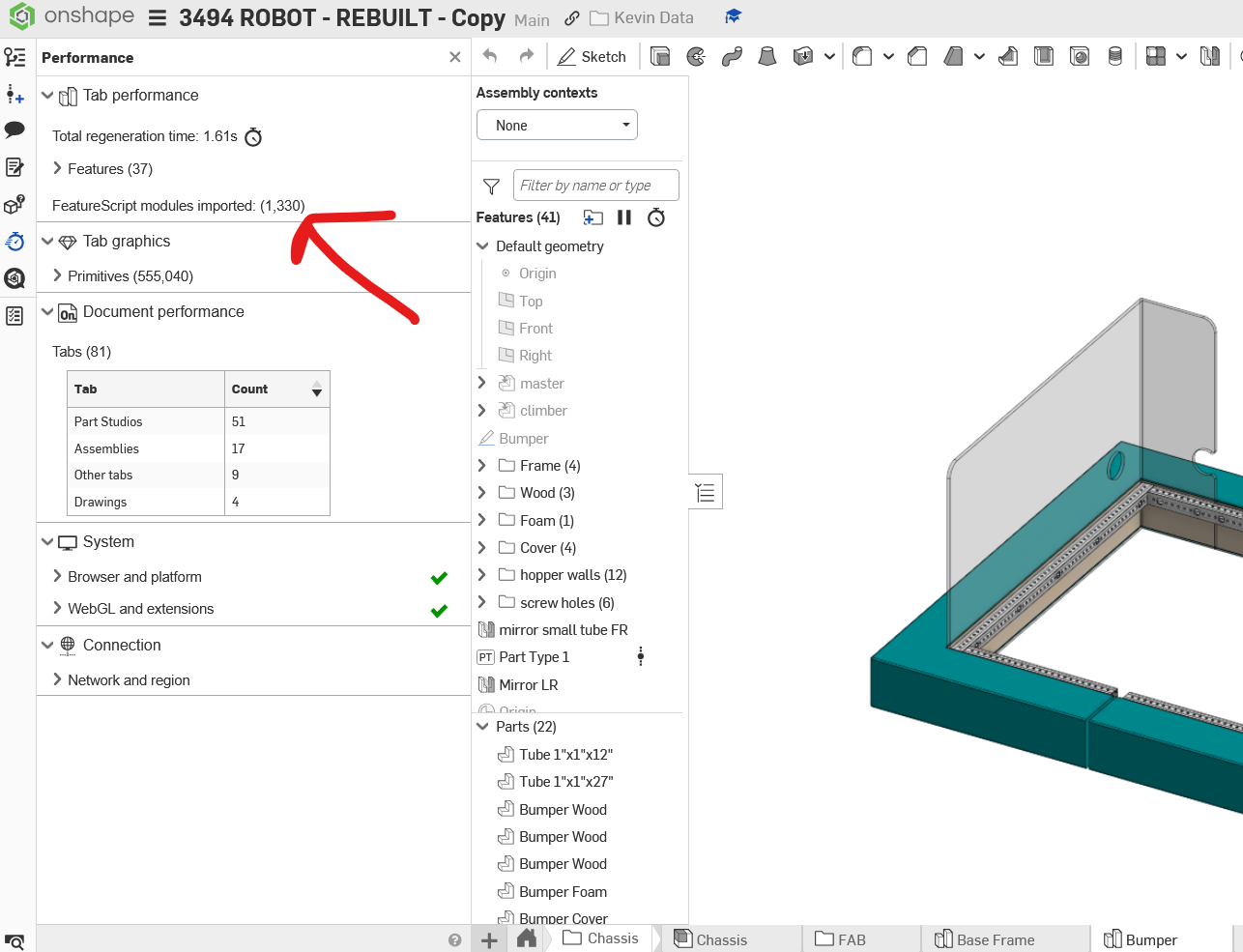Screen dimensions: 1243x952
Task: Expand Features (37) in Performance panel
Action: pyautogui.click(x=58, y=169)
